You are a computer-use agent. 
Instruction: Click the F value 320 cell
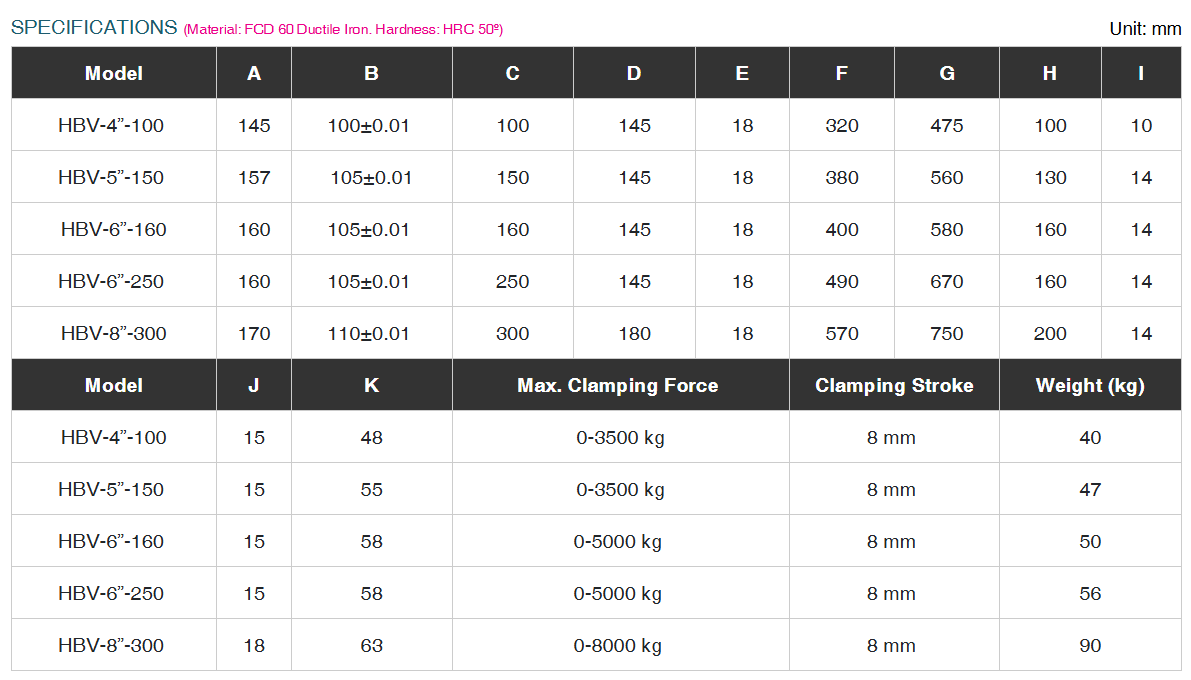coord(842,126)
